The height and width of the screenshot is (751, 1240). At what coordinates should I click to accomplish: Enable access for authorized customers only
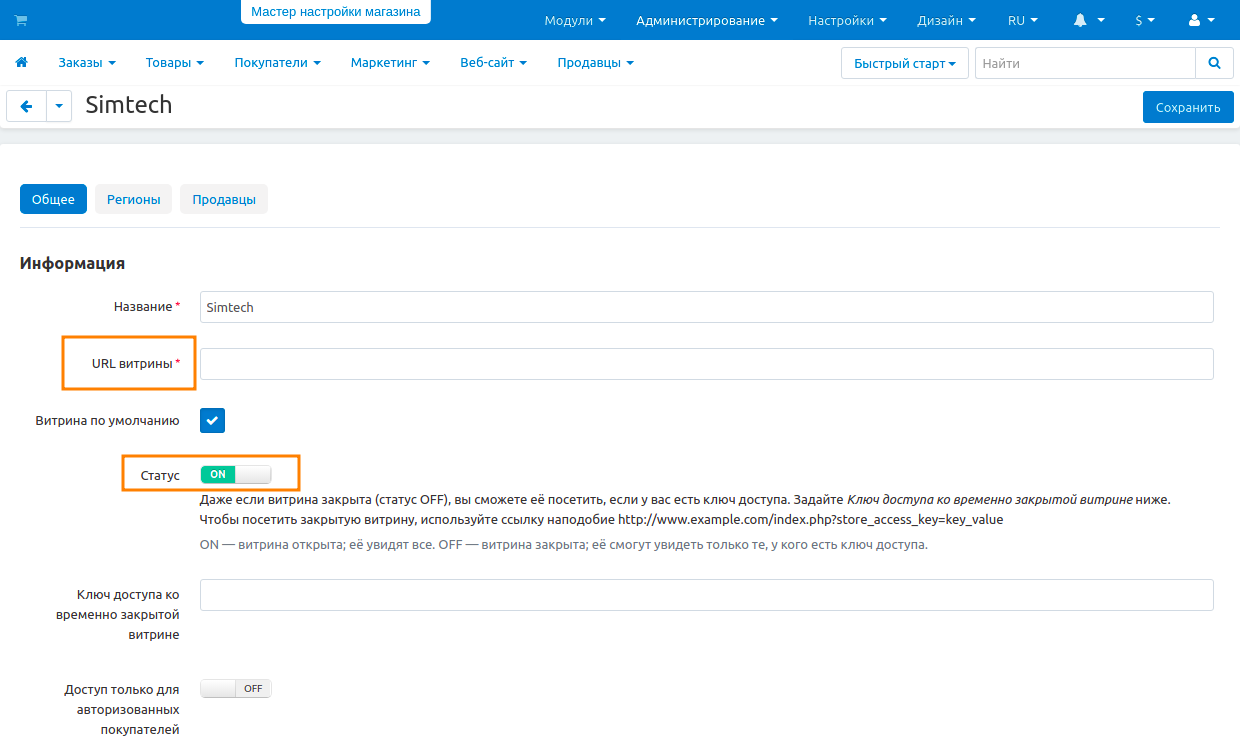pyautogui.click(x=235, y=689)
